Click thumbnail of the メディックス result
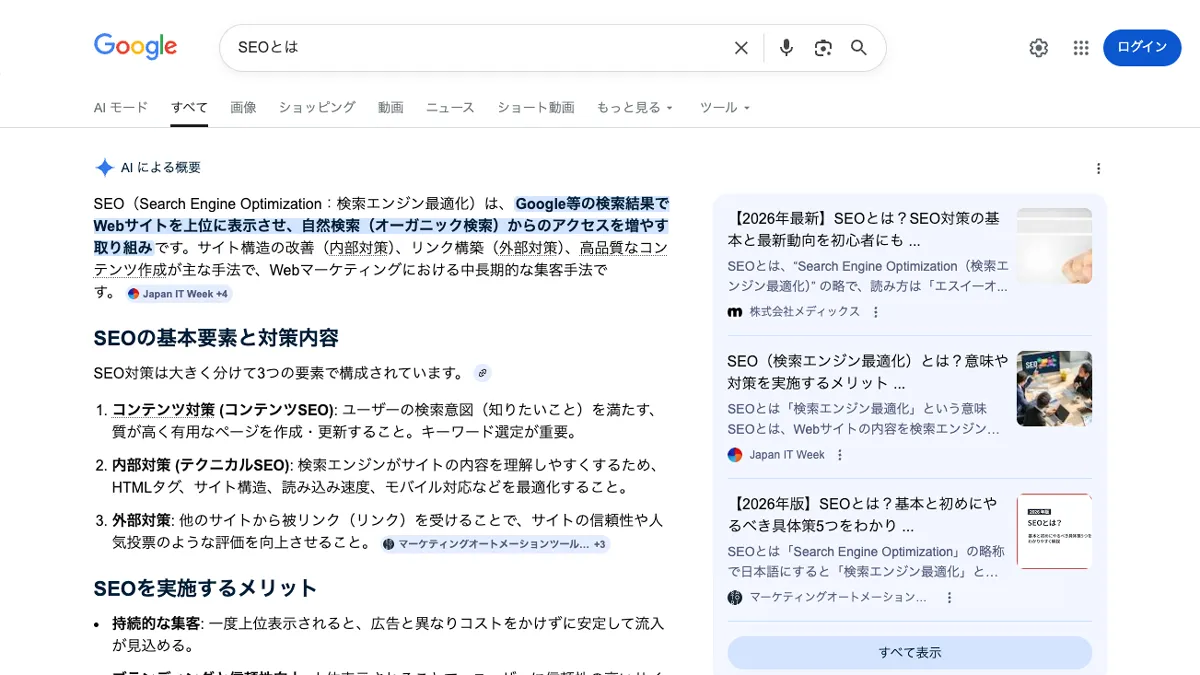The height and width of the screenshot is (675, 1200). [x=1054, y=246]
